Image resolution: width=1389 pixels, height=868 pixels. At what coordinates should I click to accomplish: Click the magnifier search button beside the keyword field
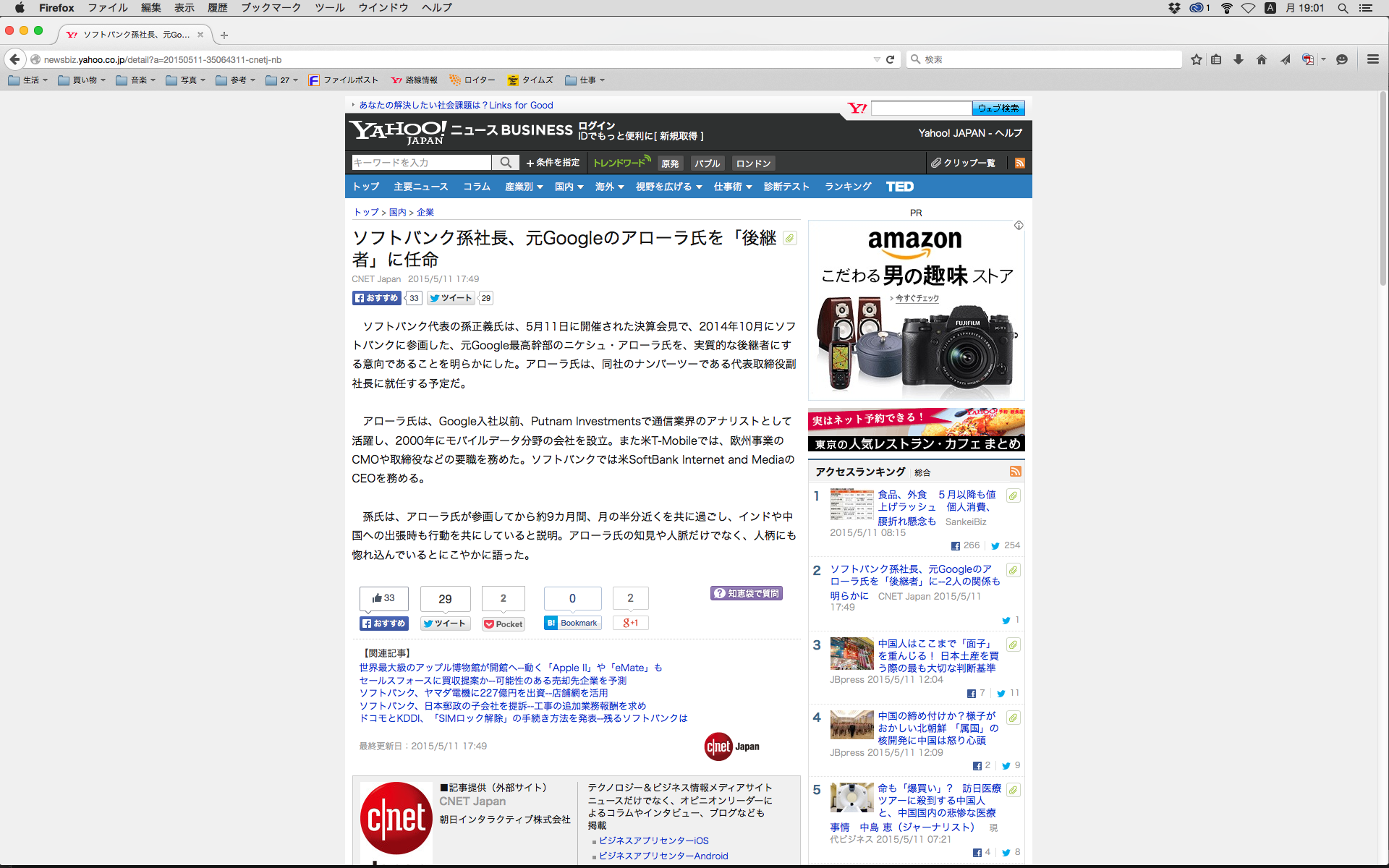coord(506,163)
